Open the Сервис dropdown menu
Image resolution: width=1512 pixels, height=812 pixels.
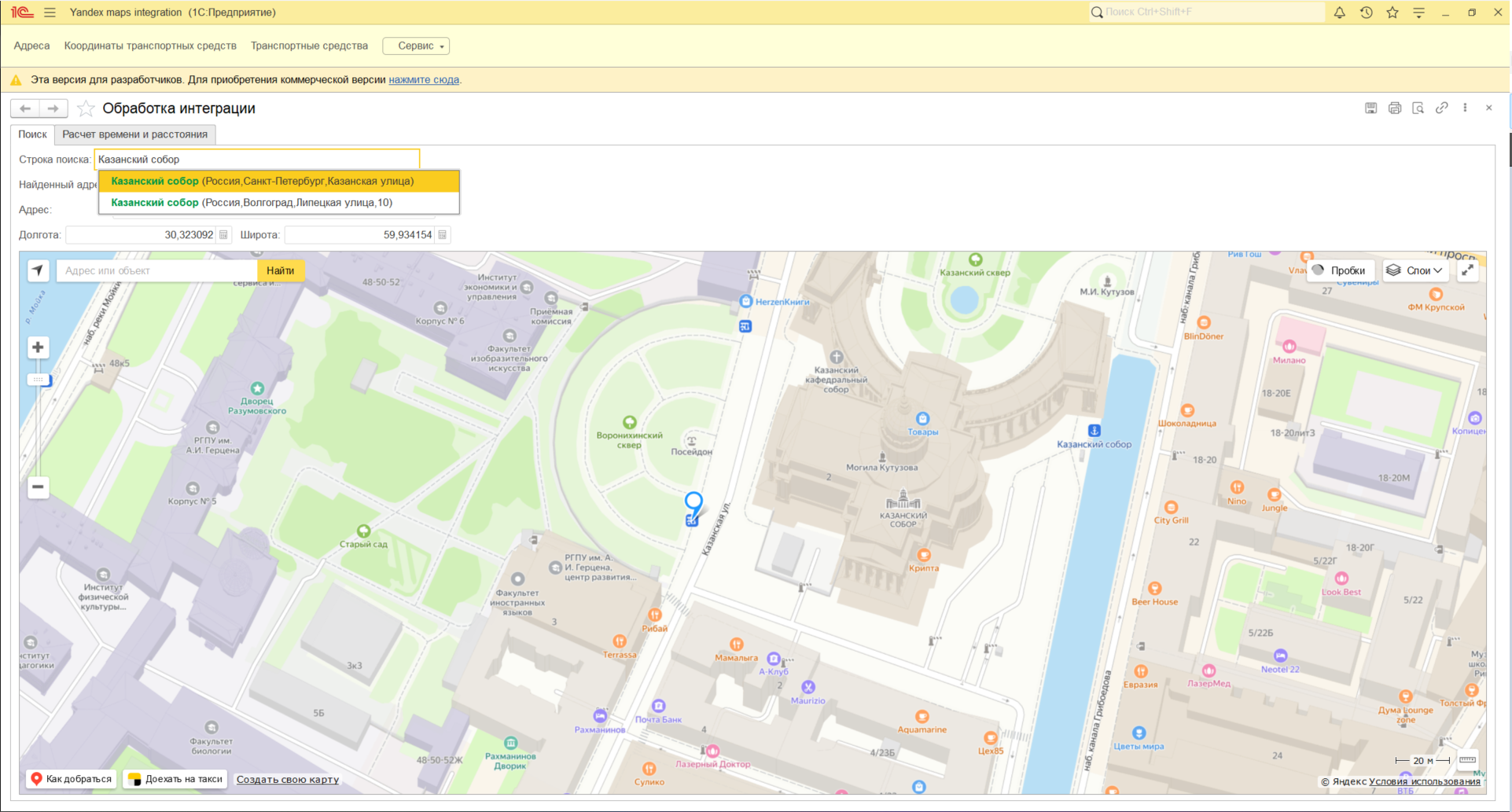[x=416, y=46]
